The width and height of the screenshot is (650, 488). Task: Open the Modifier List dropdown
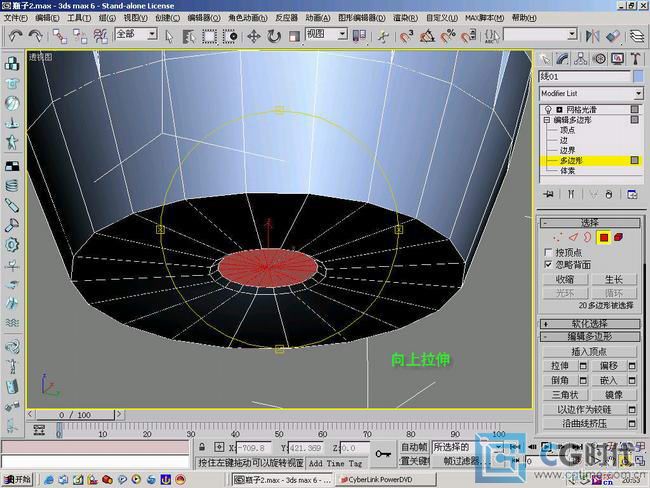coord(591,93)
